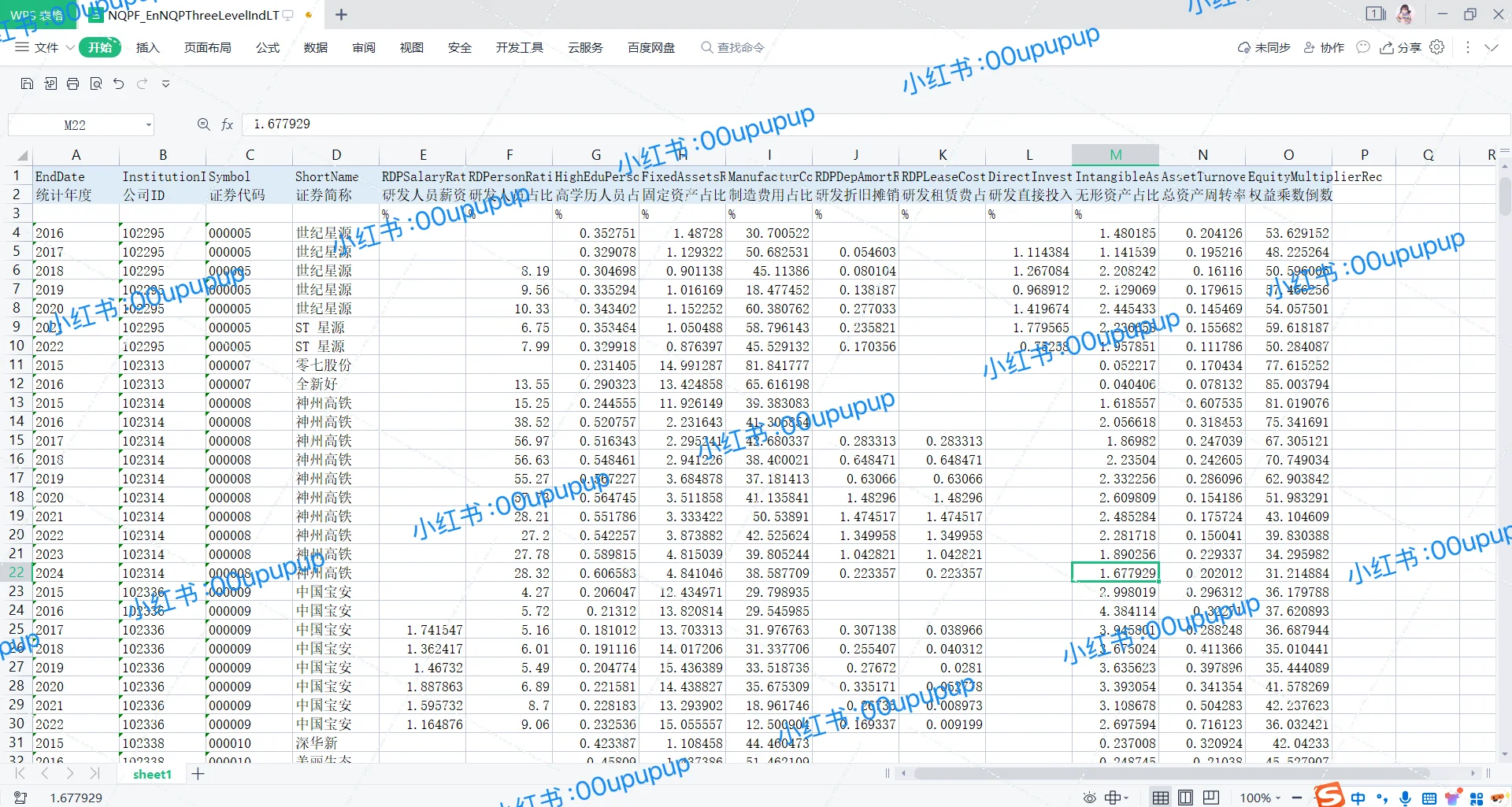Go to next sheet using navigation arrow
Viewport: 1512px width, 807px height.
70,774
